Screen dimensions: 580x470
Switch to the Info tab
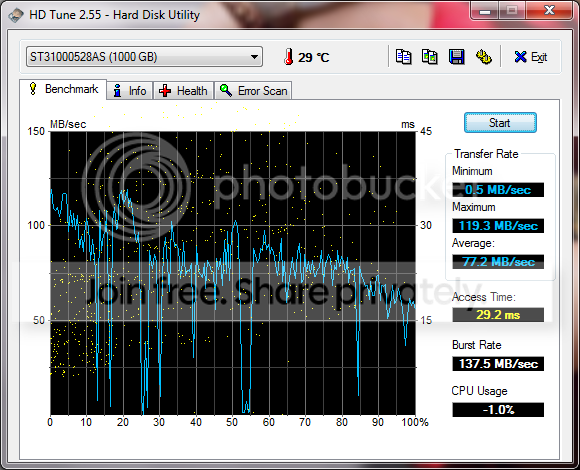click(130, 91)
